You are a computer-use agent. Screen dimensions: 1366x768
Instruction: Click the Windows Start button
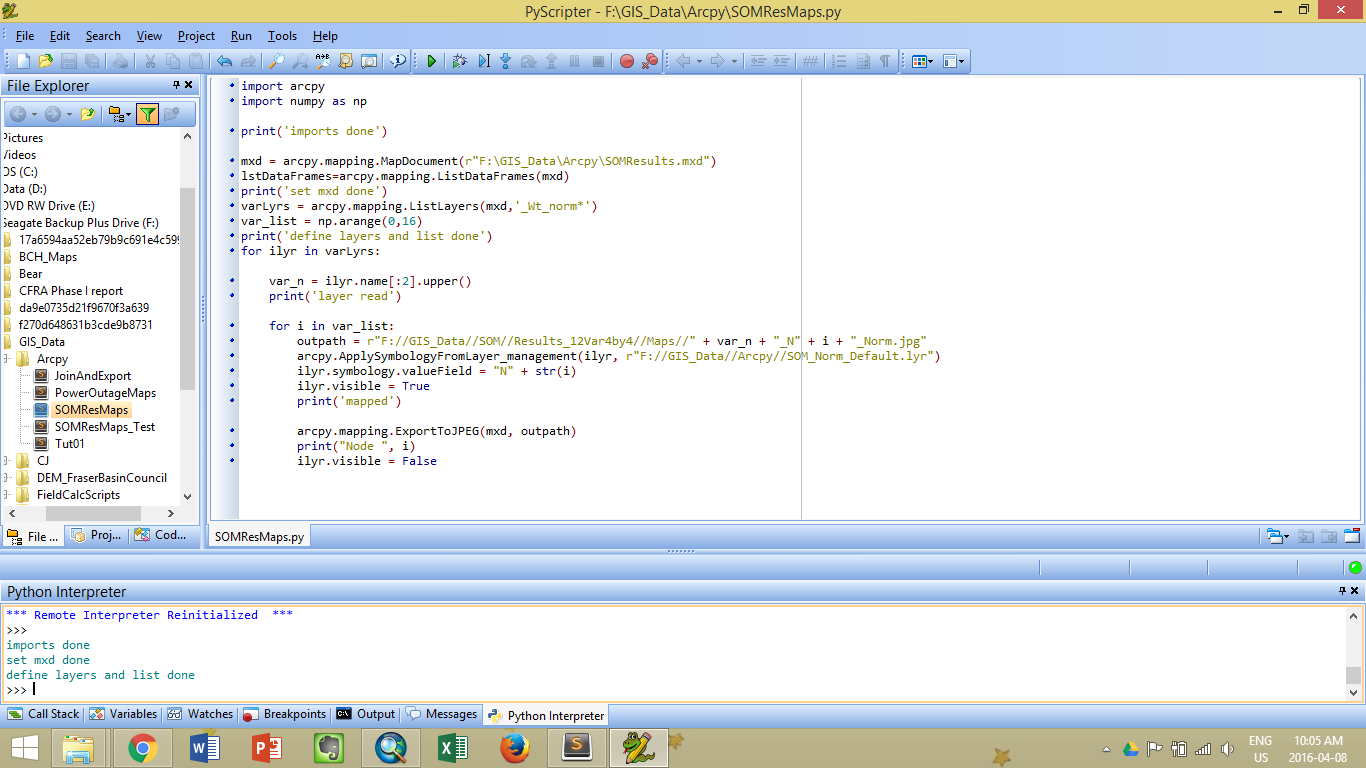click(x=24, y=748)
